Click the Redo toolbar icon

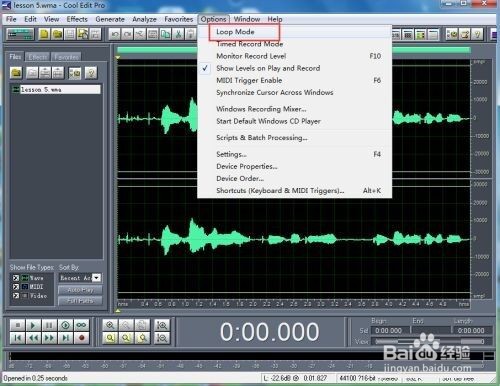pos(127,34)
